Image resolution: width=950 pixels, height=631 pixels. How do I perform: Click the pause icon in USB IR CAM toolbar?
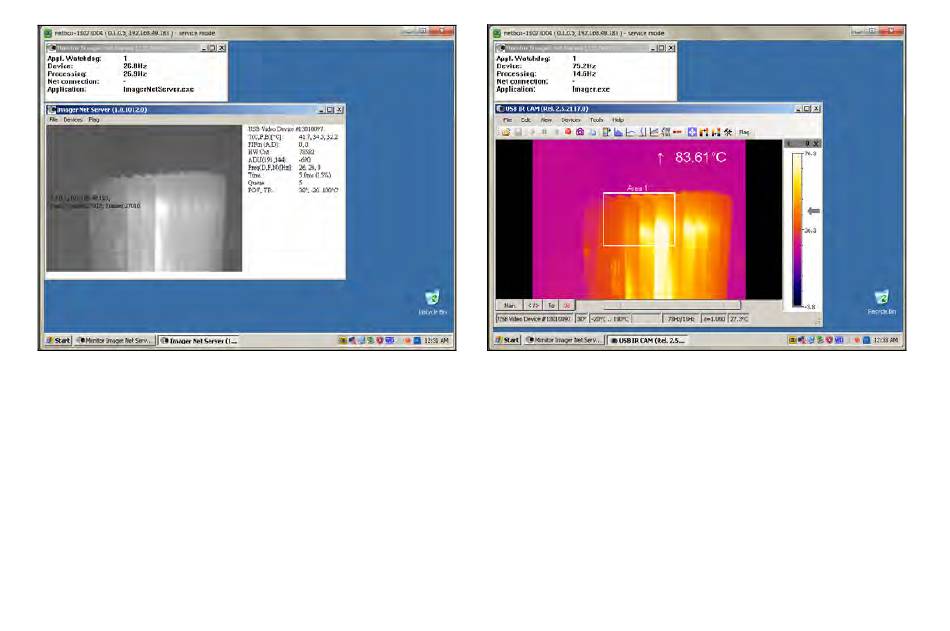[544, 132]
